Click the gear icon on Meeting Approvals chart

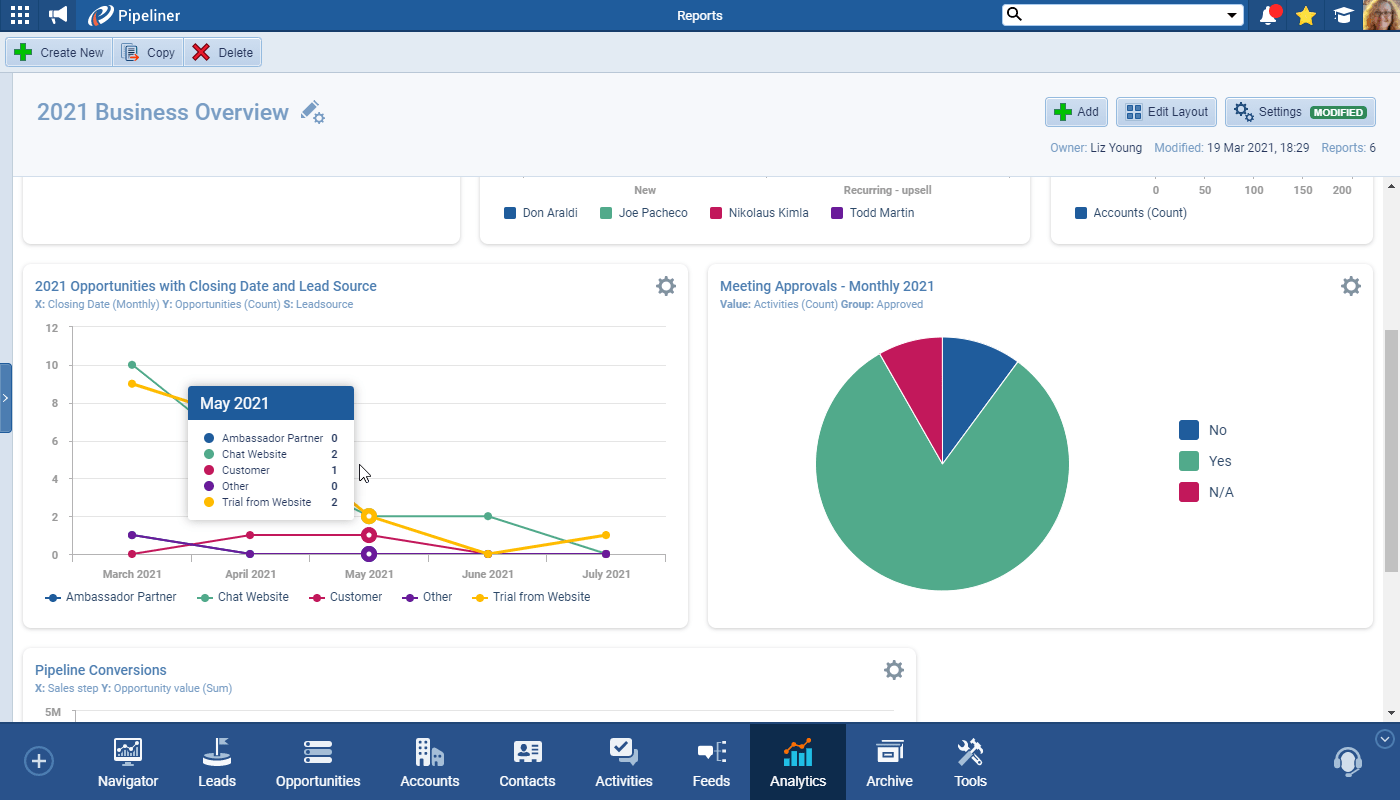click(1351, 286)
